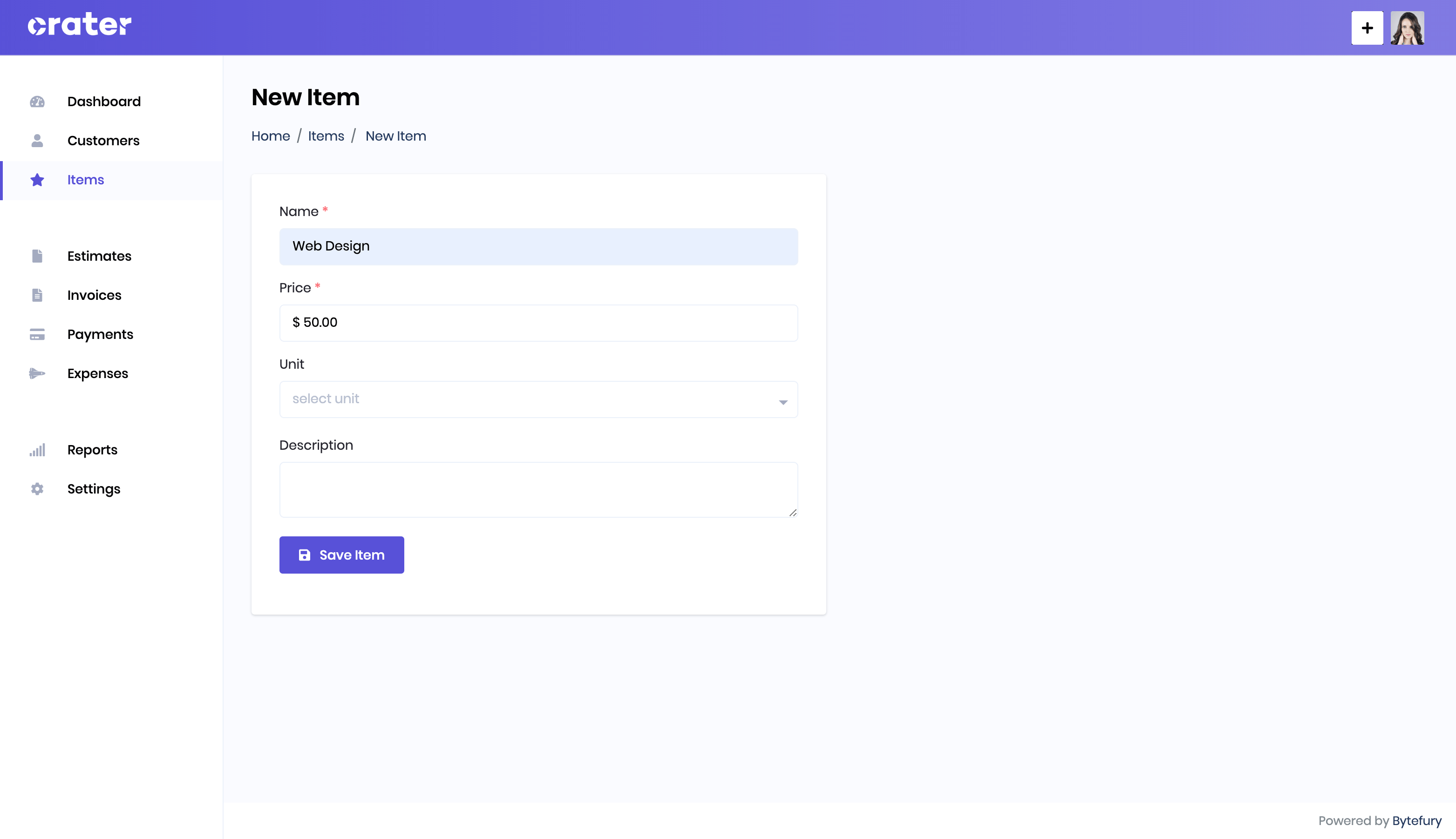Click the Customers person icon
This screenshot has width=1456, height=839.
pos(37,141)
